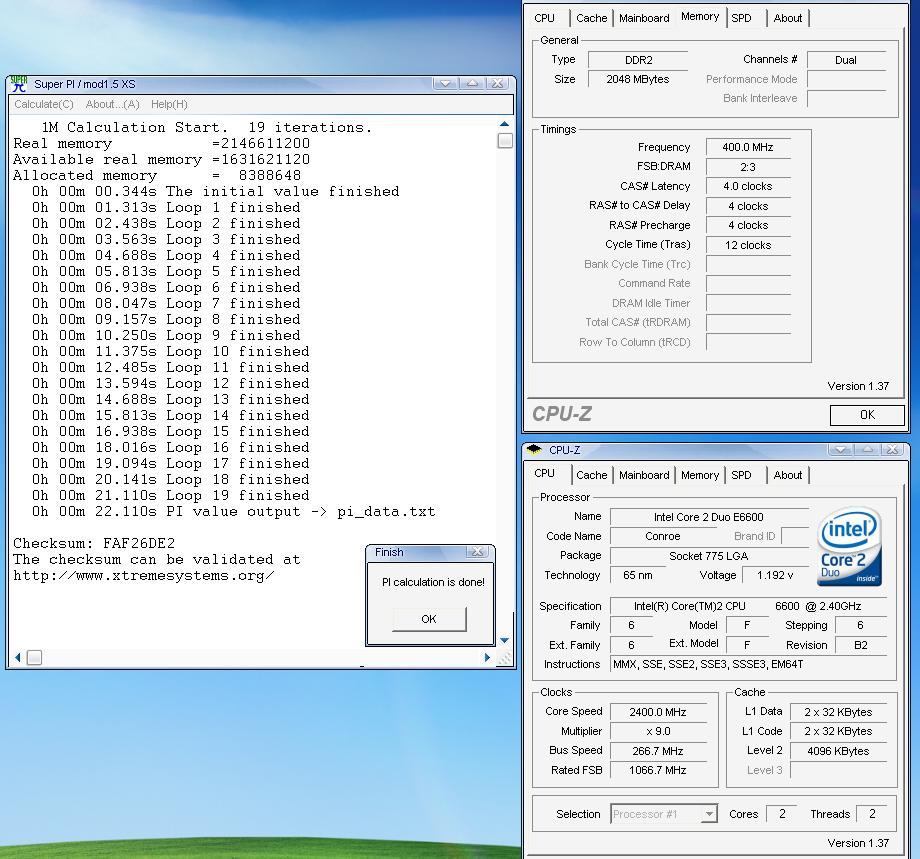
Task: Click OK button in upper CPU-Z window
Action: (x=867, y=415)
